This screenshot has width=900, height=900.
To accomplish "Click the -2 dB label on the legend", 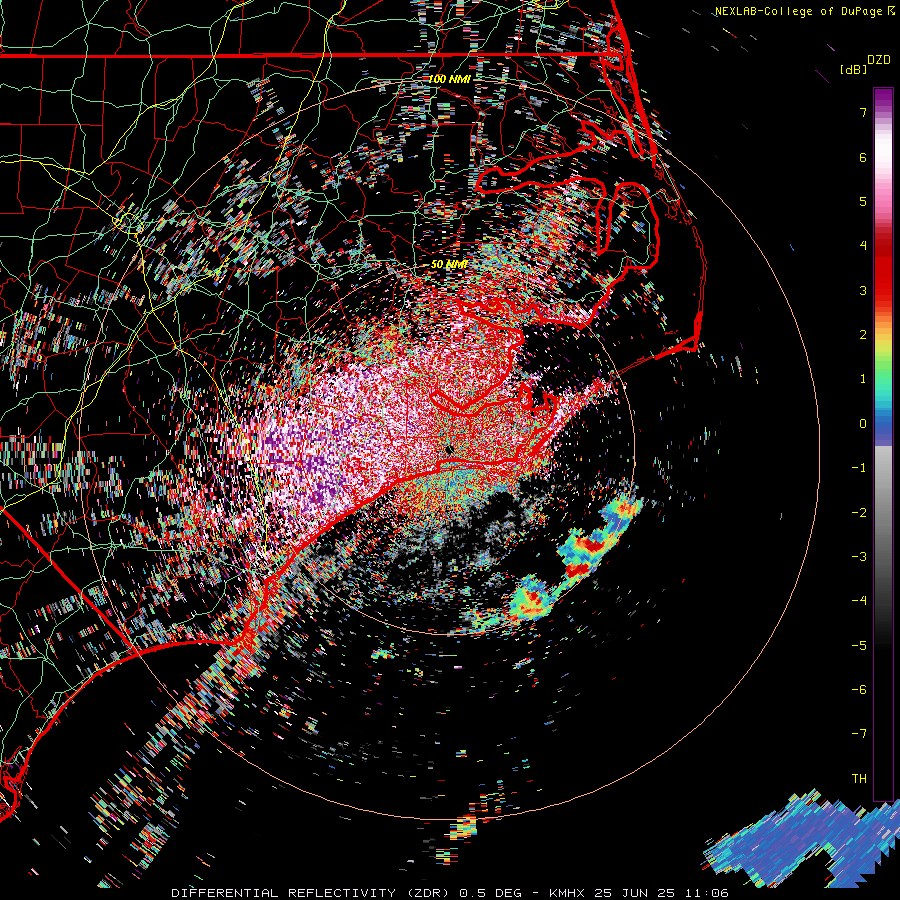I will pyautogui.click(x=859, y=513).
